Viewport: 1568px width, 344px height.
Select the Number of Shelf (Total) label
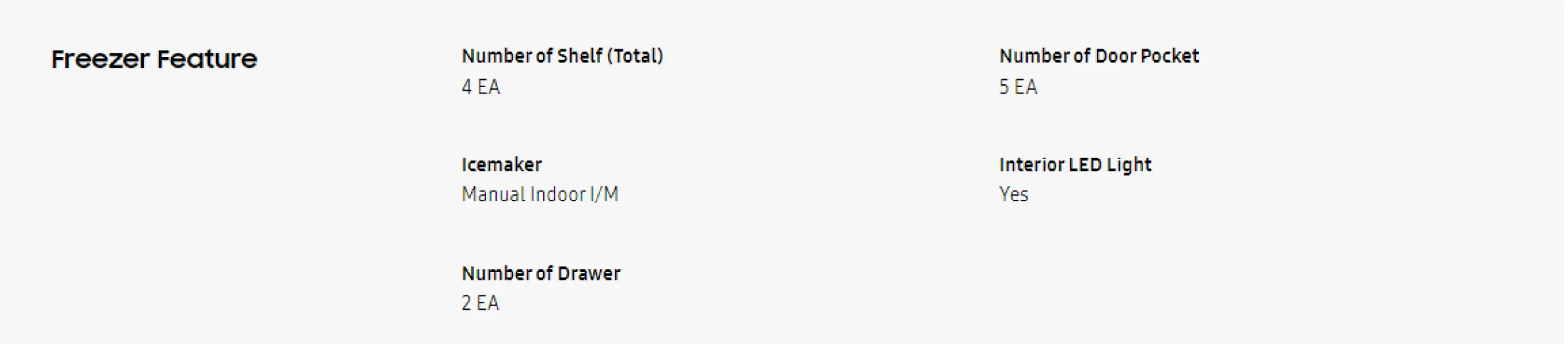[562, 56]
